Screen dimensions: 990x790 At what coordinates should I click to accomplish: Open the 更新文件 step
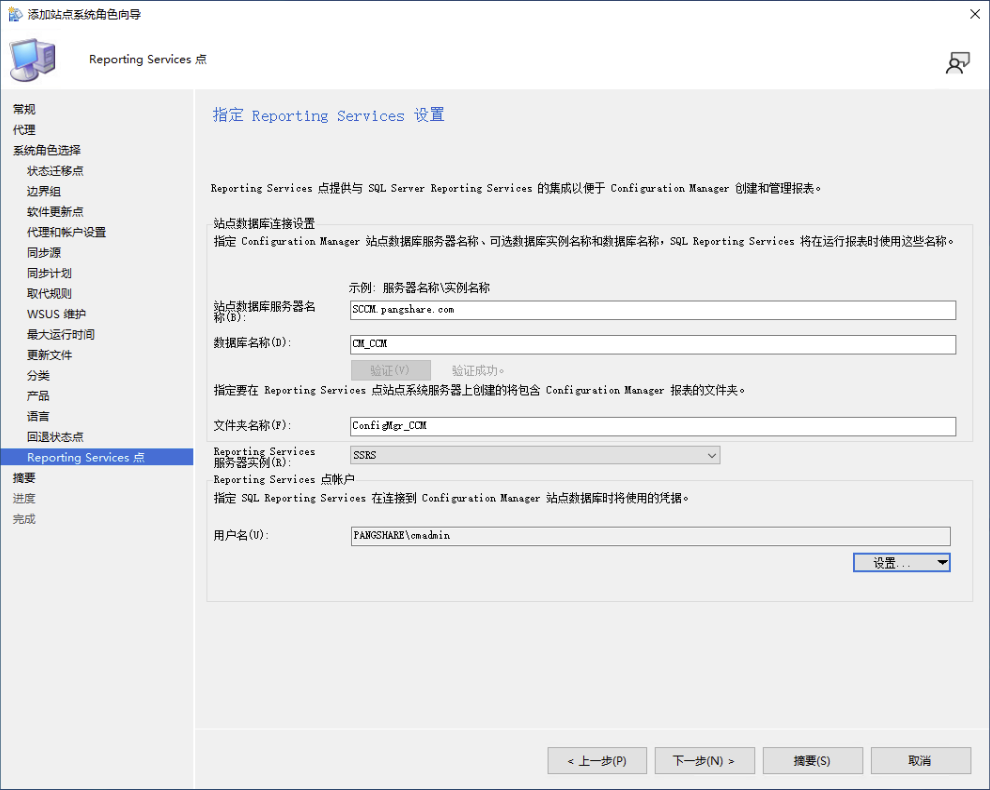tap(50, 355)
